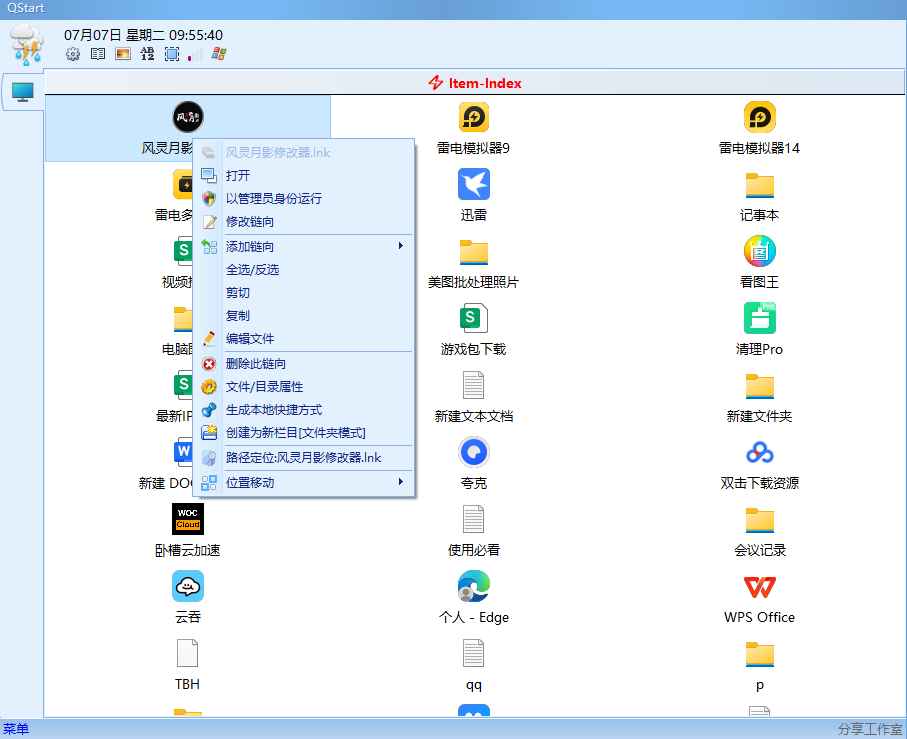This screenshot has width=907, height=739.
Task: Click the Item-Index header bar
Action: click(x=474, y=83)
